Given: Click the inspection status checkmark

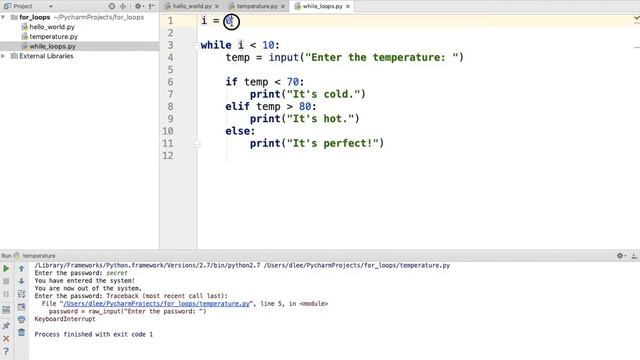Looking at the screenshot, I should pos(636,18).
